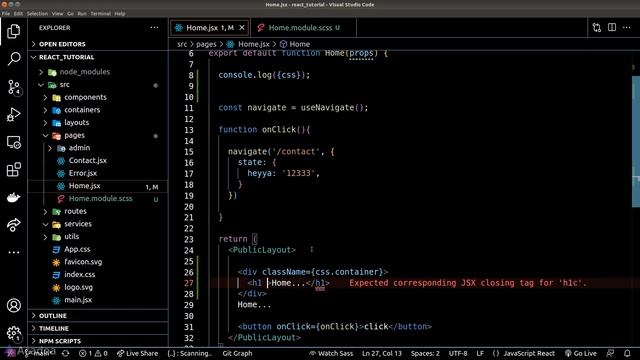Collapse the services folder

98,224
